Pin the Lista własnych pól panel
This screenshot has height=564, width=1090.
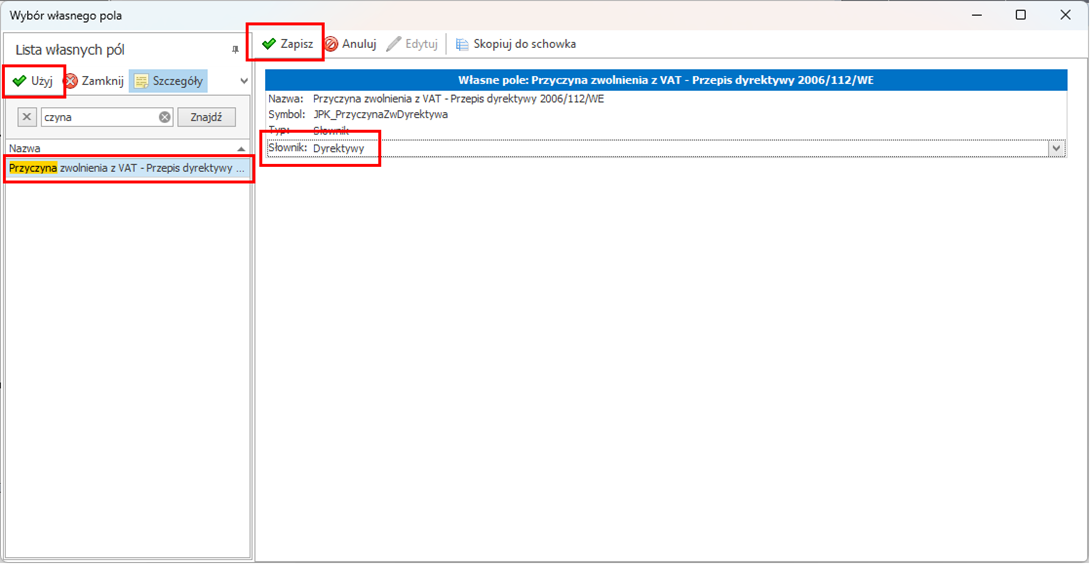(x=235, y=49)
